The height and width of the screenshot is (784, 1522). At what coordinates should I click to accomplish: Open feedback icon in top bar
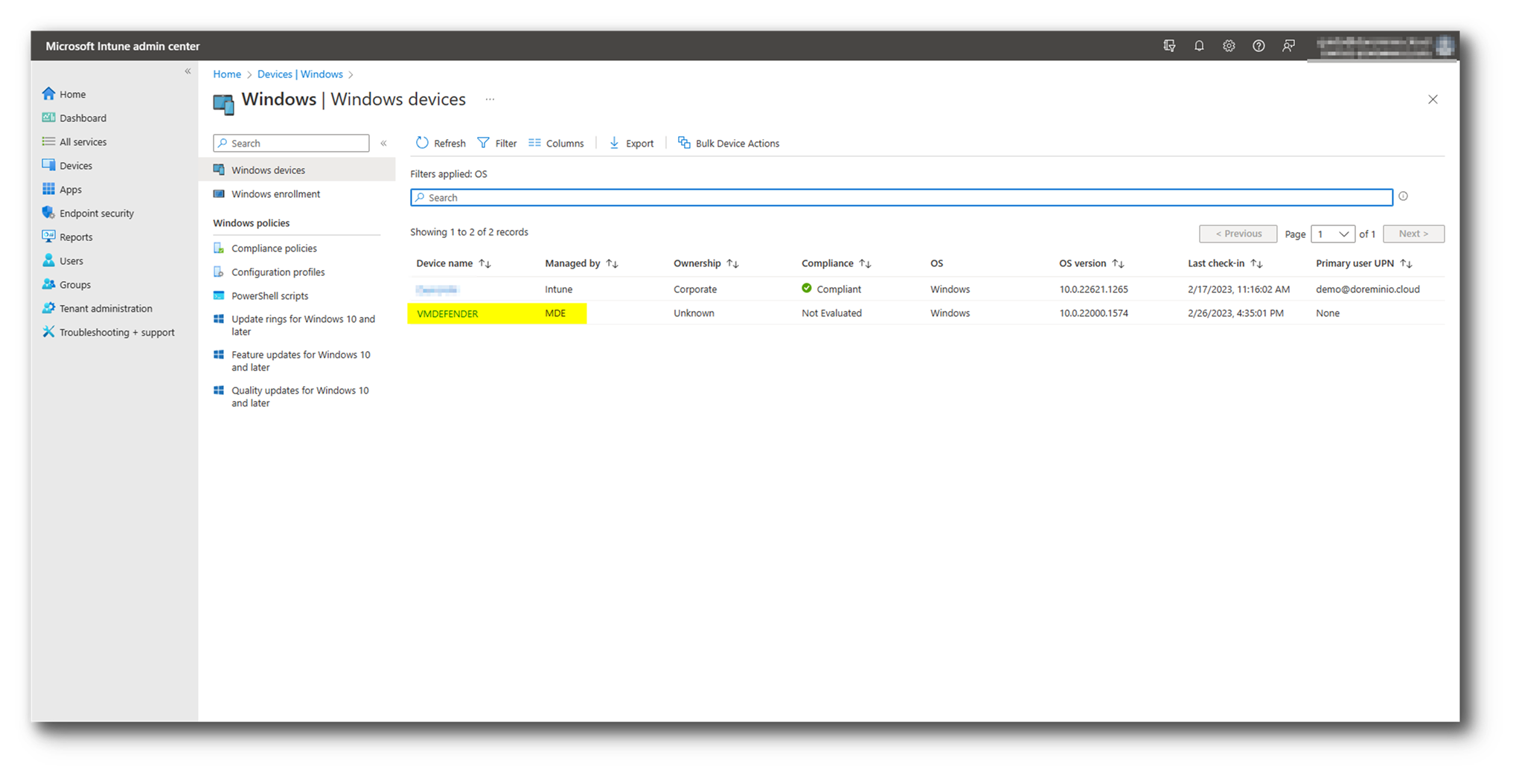click(x=1288, y=46)
